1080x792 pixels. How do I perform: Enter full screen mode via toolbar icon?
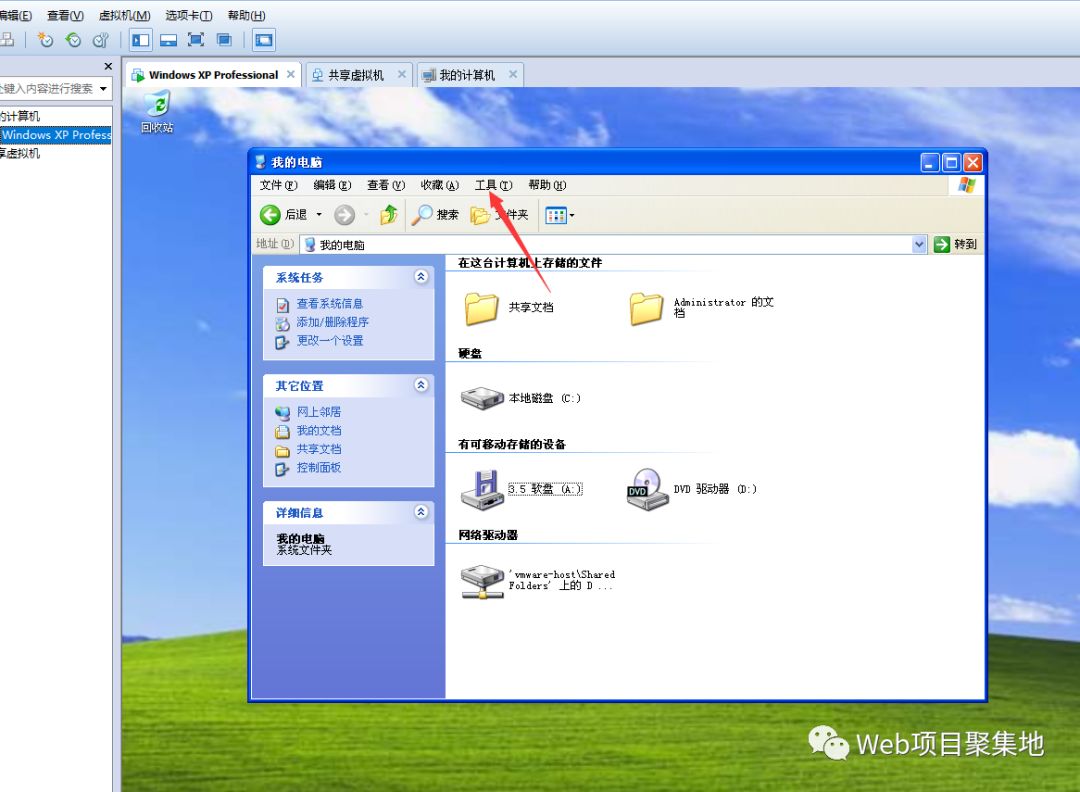point(196,40)
